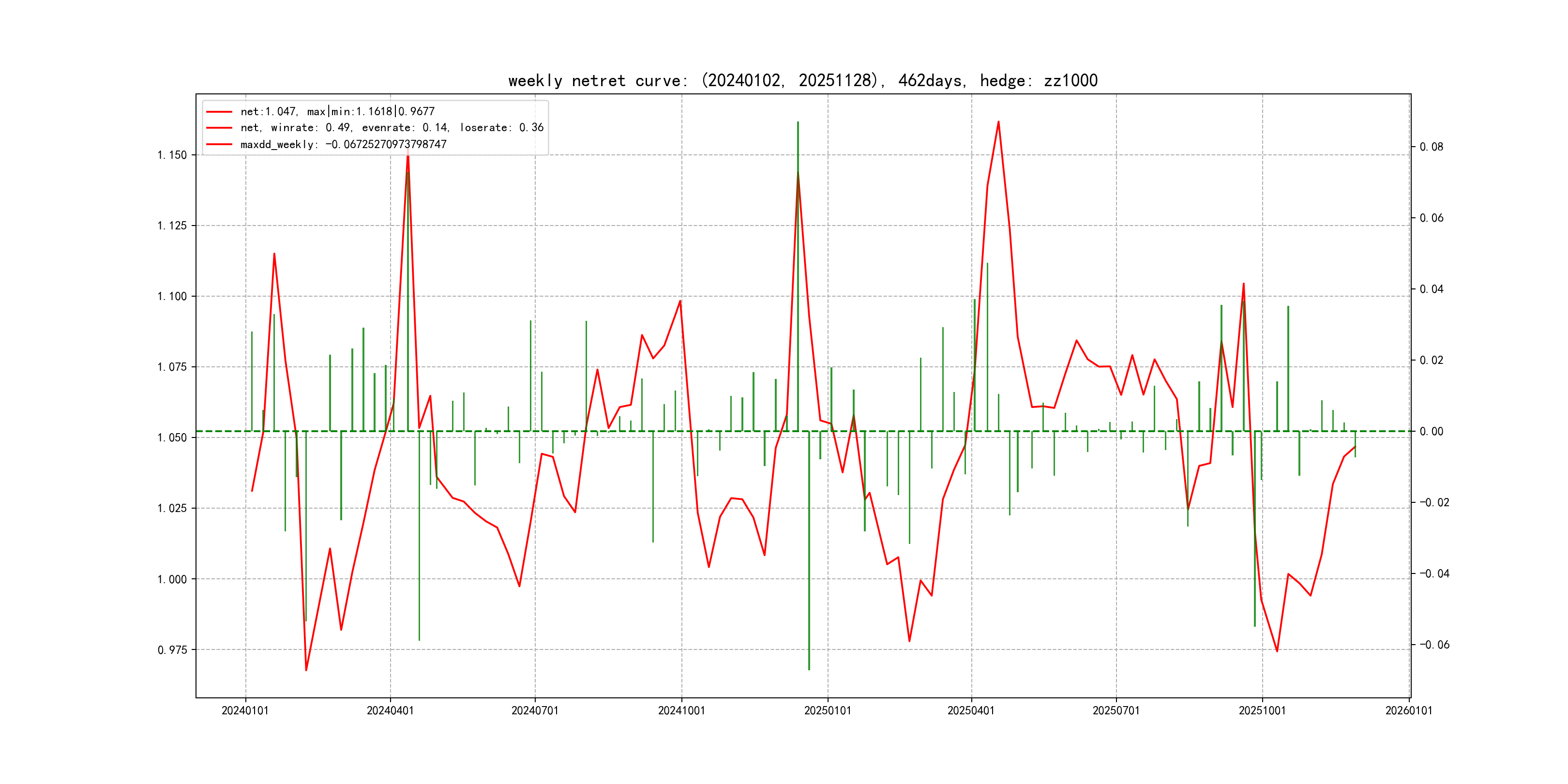Click the red line swatch beside maxdd_weekly
This screenshot has height=784, width=1568.
(219, 144)
